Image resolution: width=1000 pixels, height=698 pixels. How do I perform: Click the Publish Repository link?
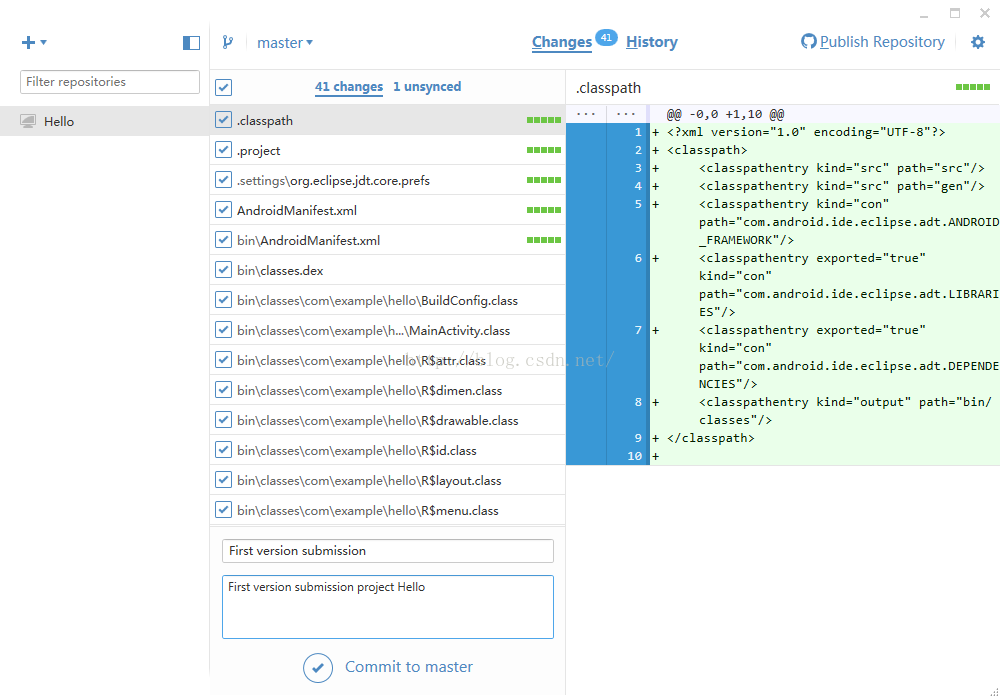coord(882,42)
